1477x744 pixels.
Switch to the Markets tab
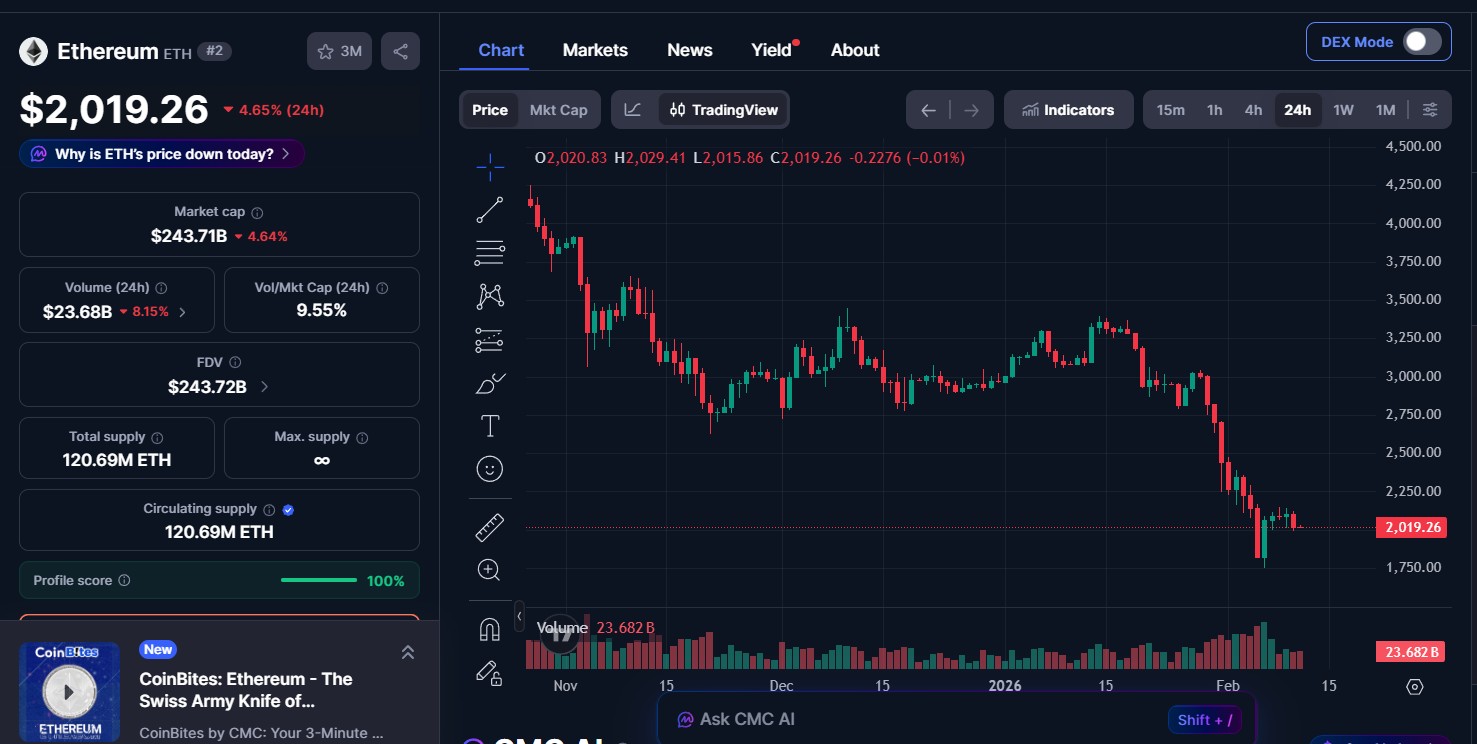(x=595, y=49)
